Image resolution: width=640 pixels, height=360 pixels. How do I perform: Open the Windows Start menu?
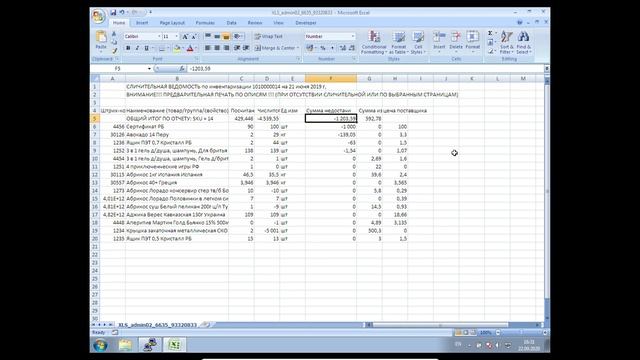(100, 345)
